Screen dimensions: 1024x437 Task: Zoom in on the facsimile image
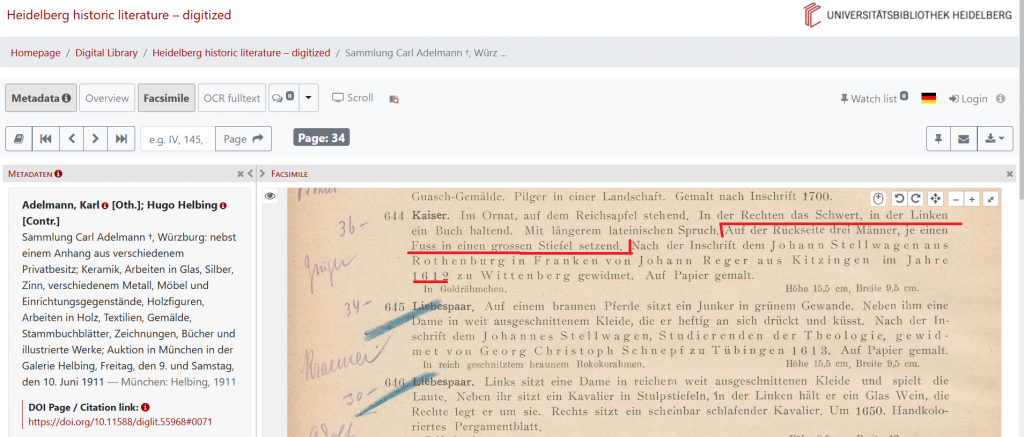click(971, 199)
